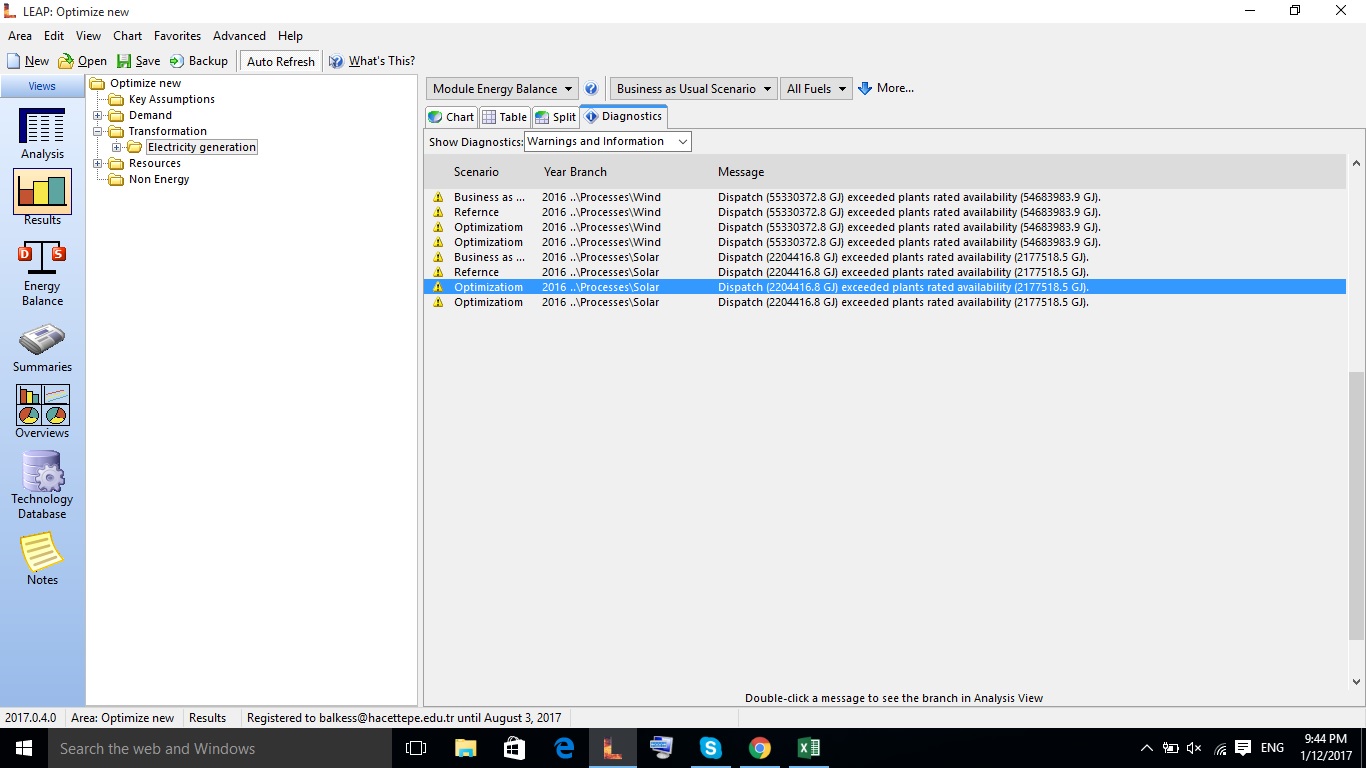The height and width of the screenshot is (768, 1366).
Task: Switch to Results view icon
Action: [42, 198]
